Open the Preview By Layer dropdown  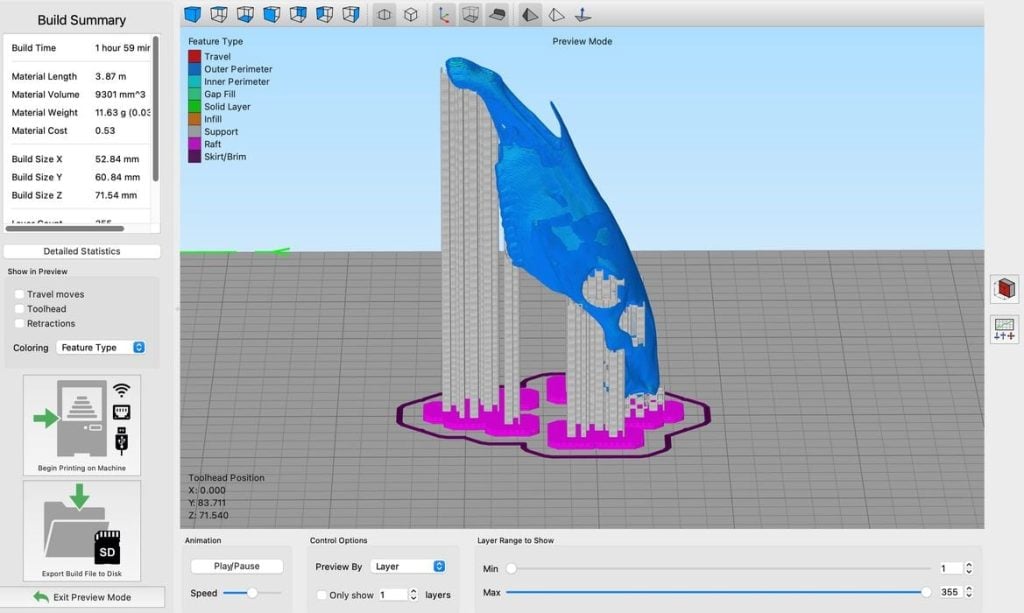407,566
